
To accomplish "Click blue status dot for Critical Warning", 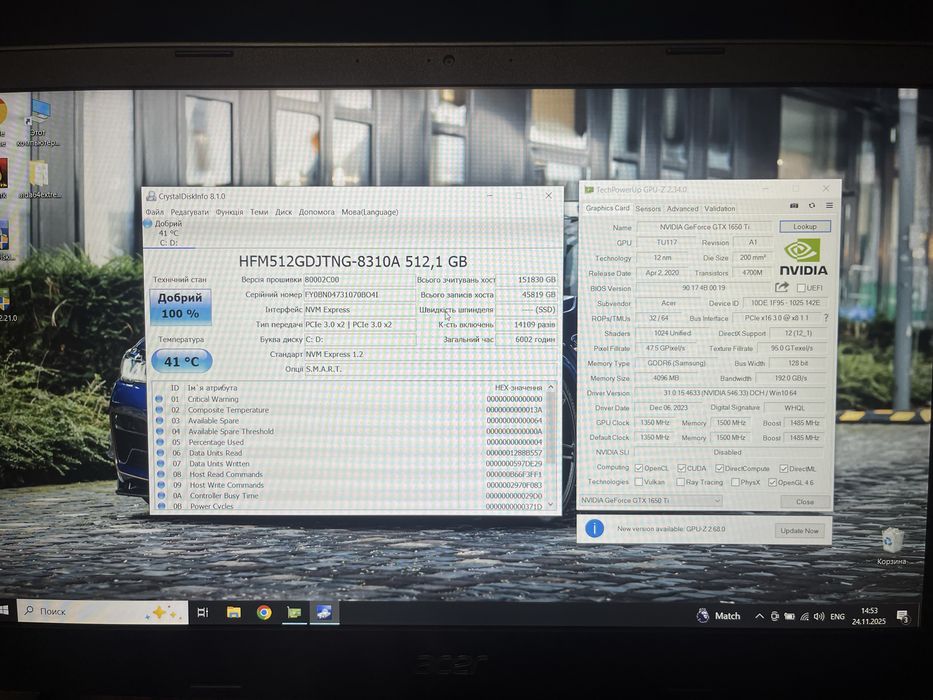I will [159, 399].
